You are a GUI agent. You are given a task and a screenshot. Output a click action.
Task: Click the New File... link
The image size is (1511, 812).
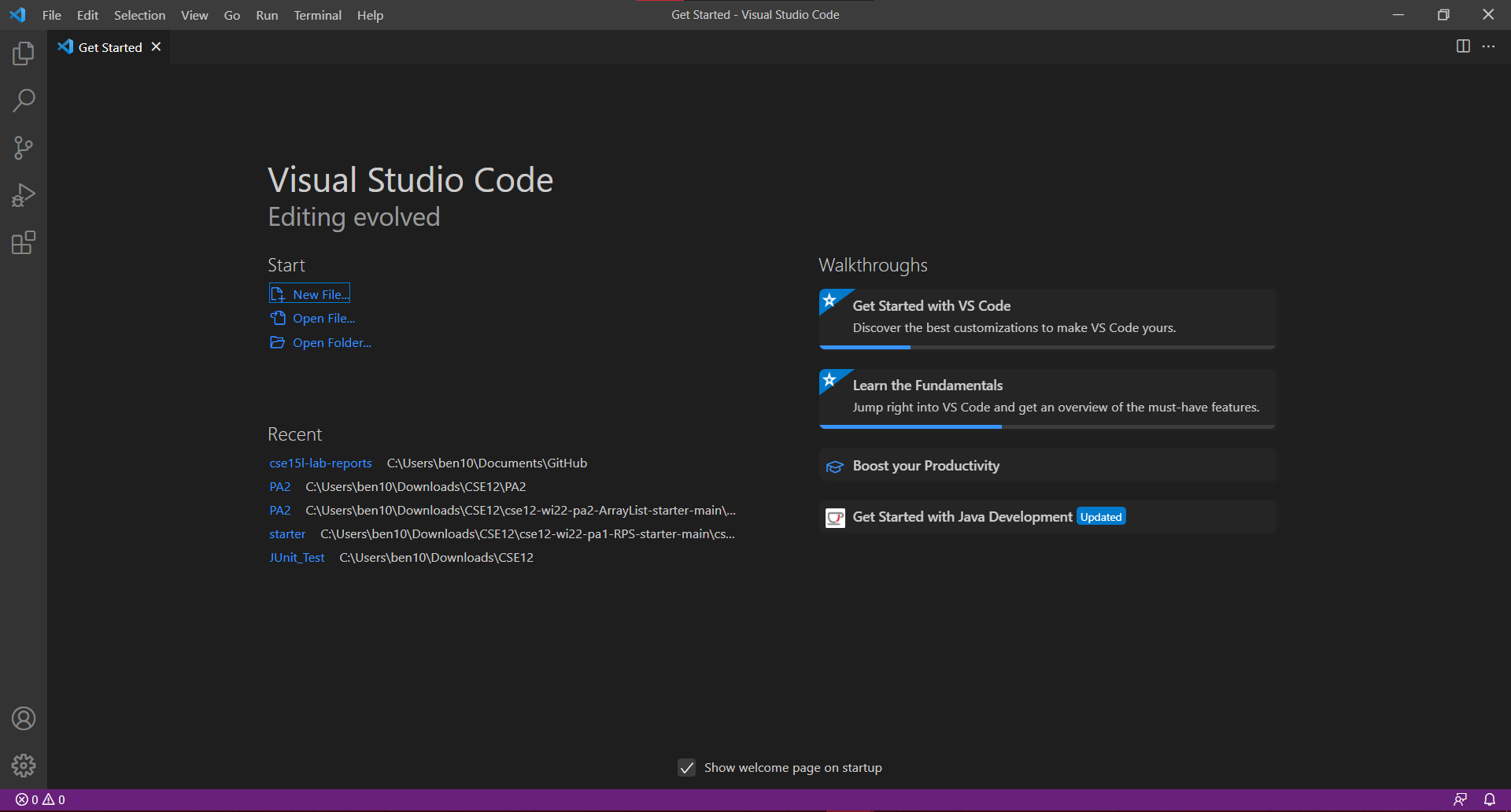[x=321, y=294]
